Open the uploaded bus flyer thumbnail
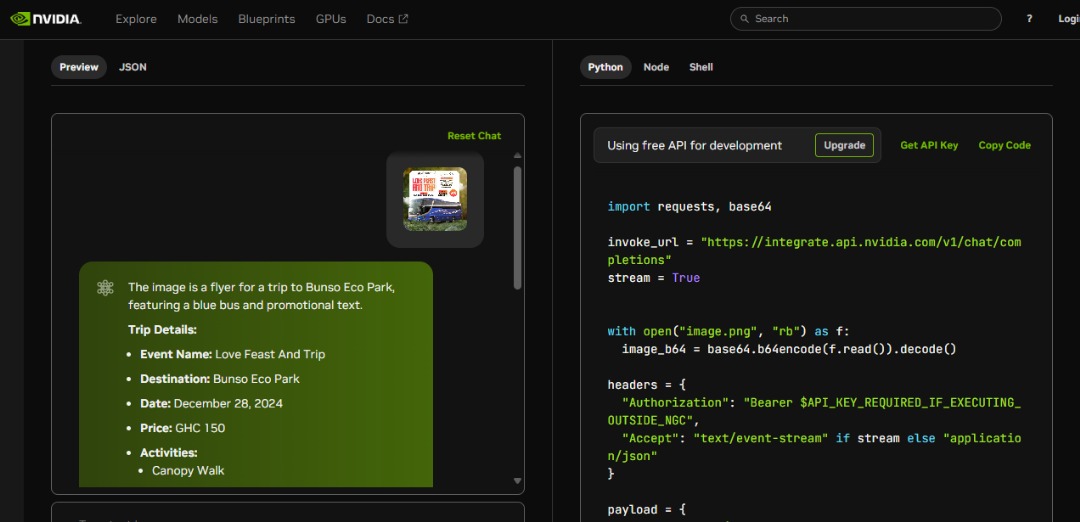The height and width of the screenshot is (522, 1080). (x=435, y=199)
